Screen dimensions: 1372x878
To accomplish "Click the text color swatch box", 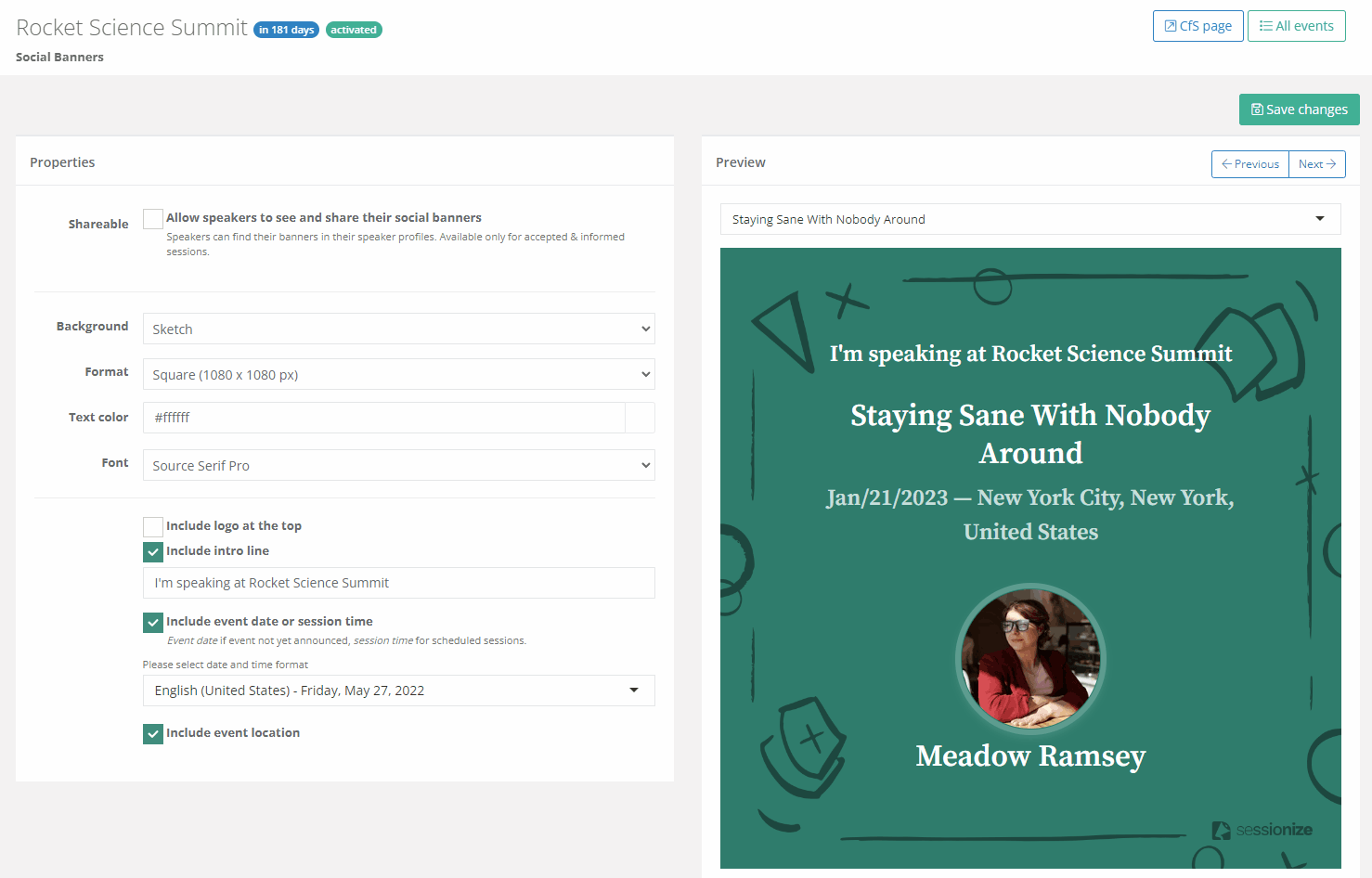I will point(640,418).
